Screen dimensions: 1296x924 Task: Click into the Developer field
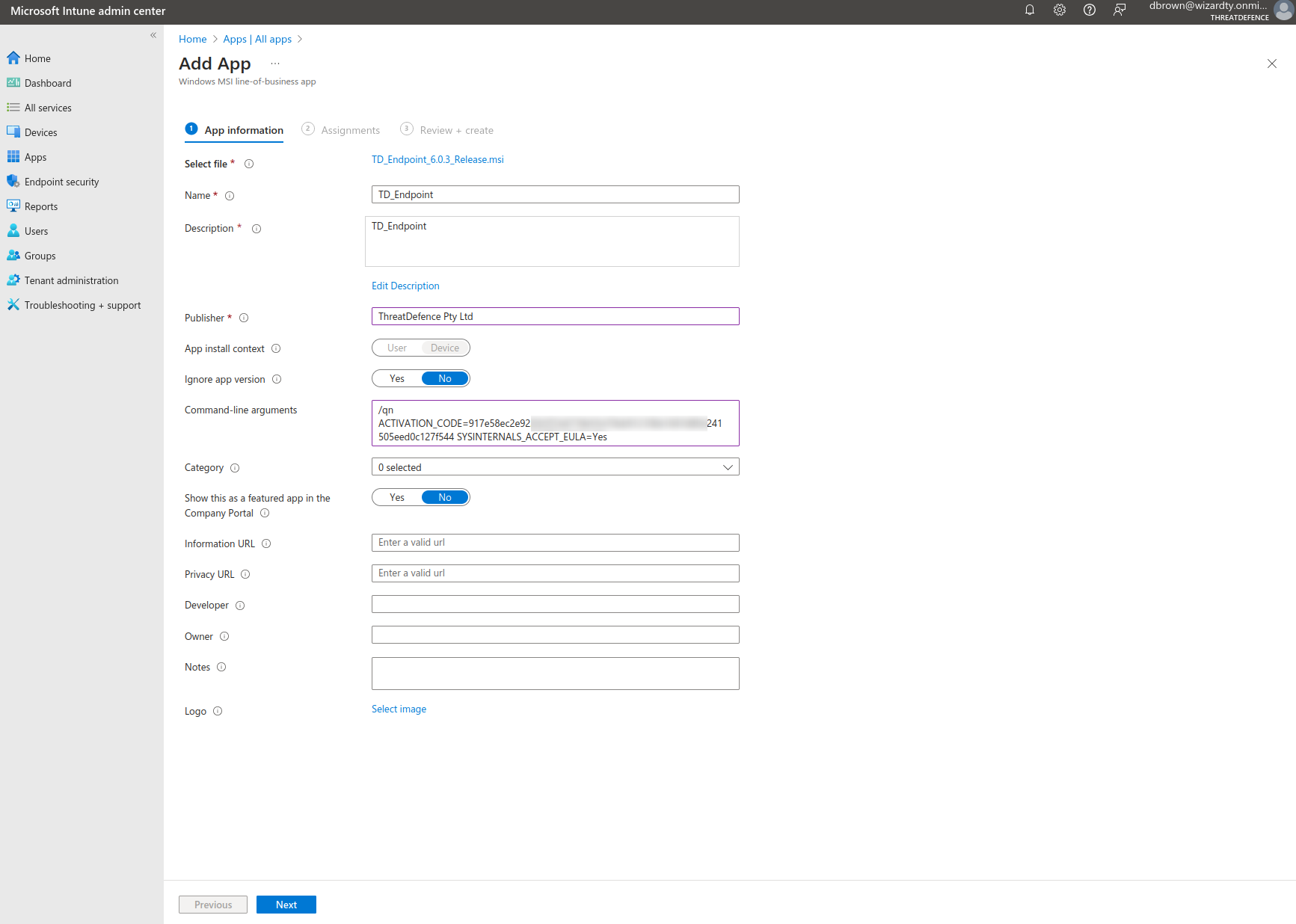point(556,605)
